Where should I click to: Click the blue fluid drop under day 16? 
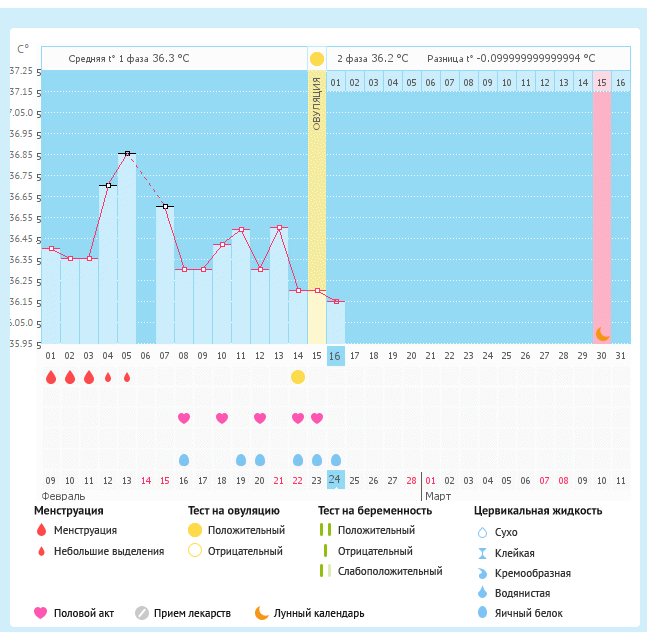pos(336,460)
